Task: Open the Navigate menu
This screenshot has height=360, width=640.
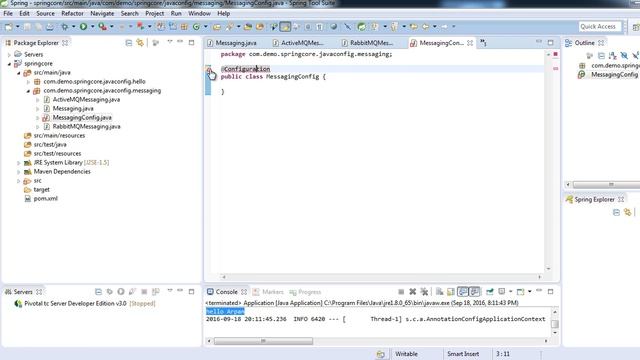Action: (102, 13)
